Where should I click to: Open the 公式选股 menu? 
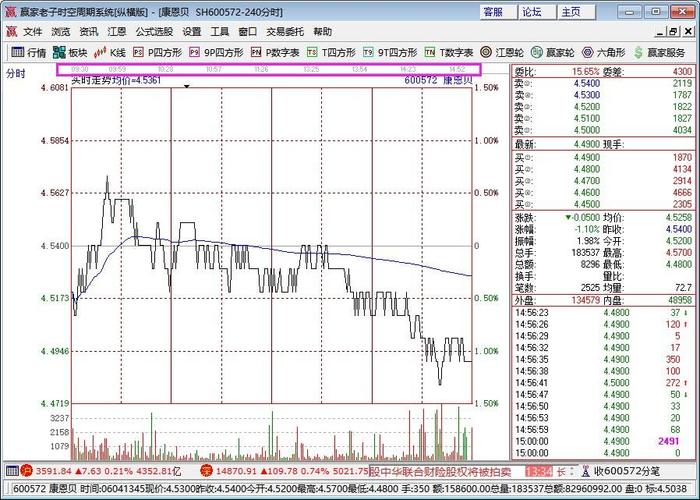tap(154, 32)
